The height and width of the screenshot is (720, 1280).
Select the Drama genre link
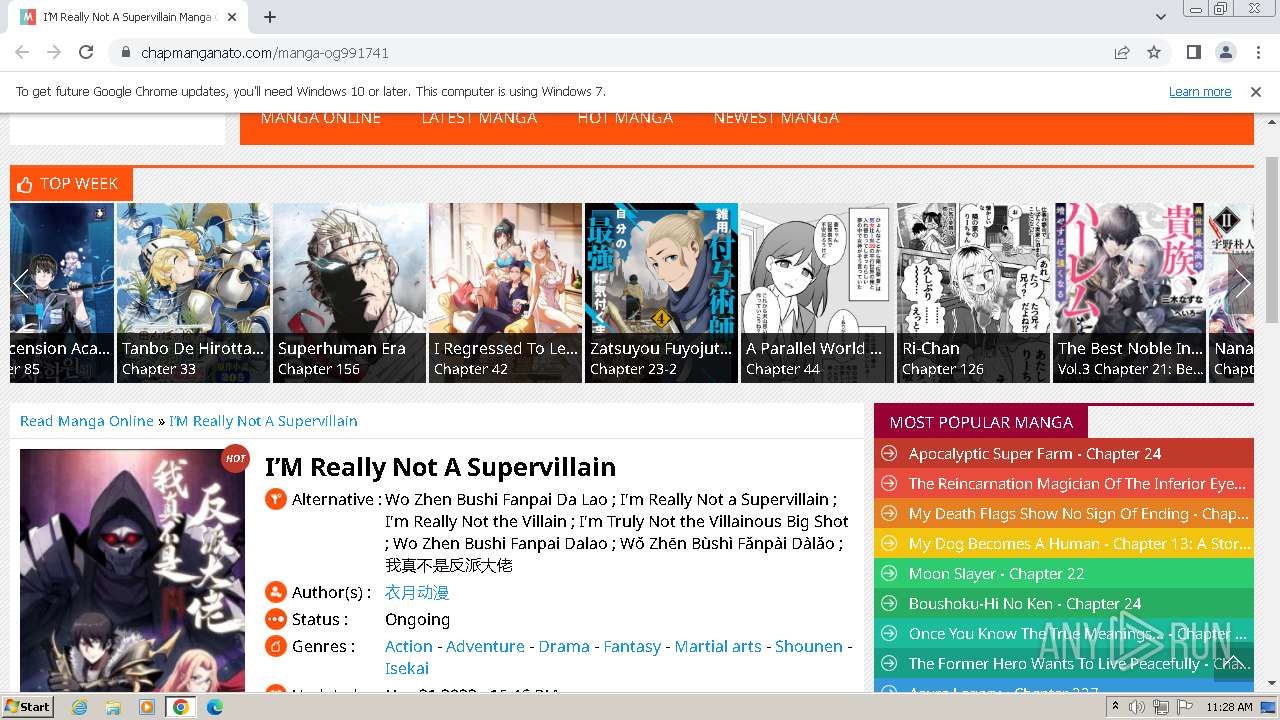(564, 646)
